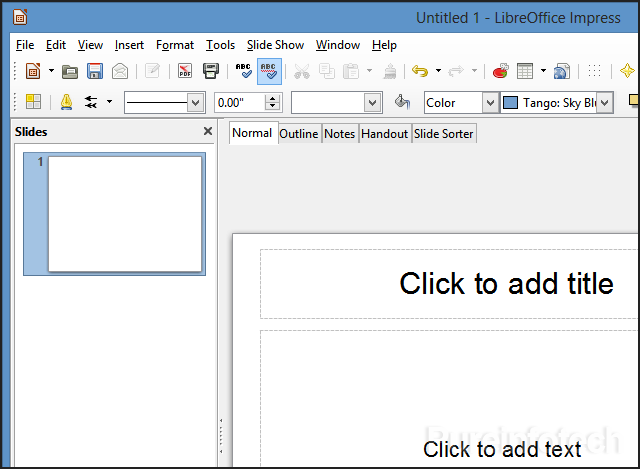Insert a Table using the table icon
This screenshot has height=469, width=640.
tap(525, 71)
